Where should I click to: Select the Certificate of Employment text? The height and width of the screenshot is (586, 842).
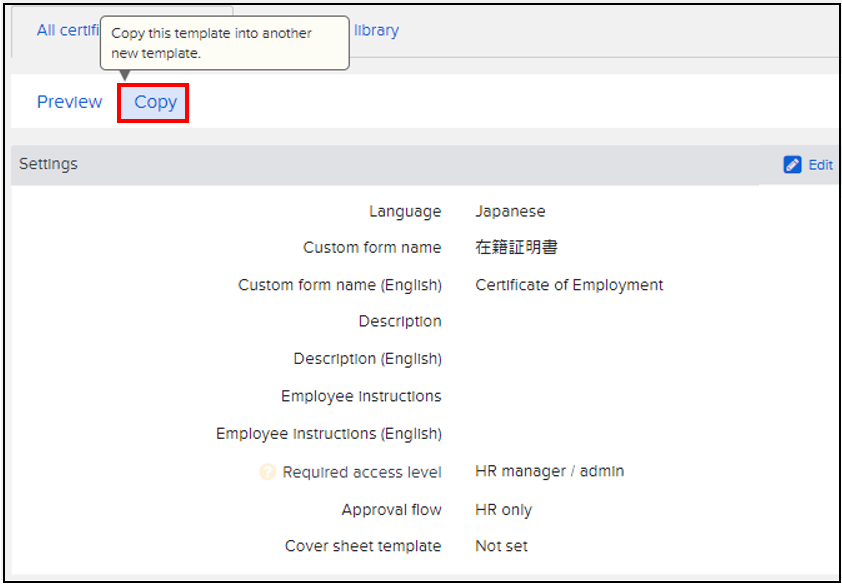(569, 285)
